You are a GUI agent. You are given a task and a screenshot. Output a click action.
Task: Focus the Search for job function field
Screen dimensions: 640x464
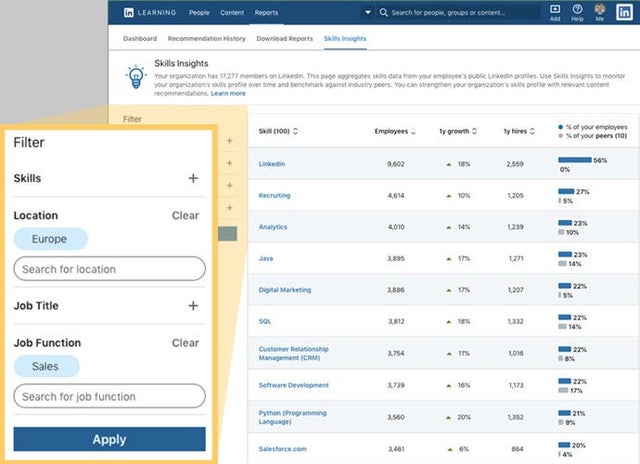tap(109, 396)
